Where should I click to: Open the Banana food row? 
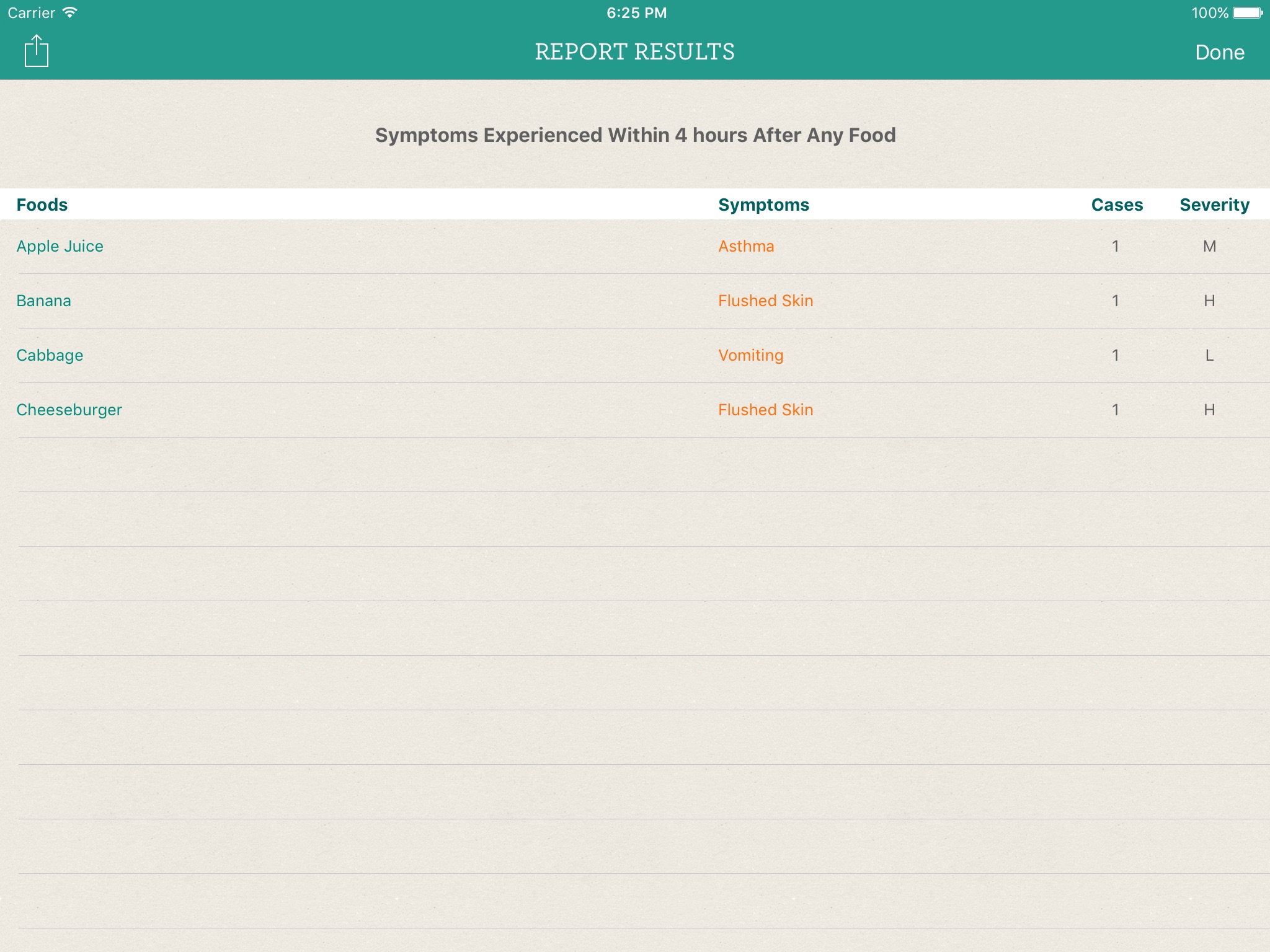click(x=43, y=301)
